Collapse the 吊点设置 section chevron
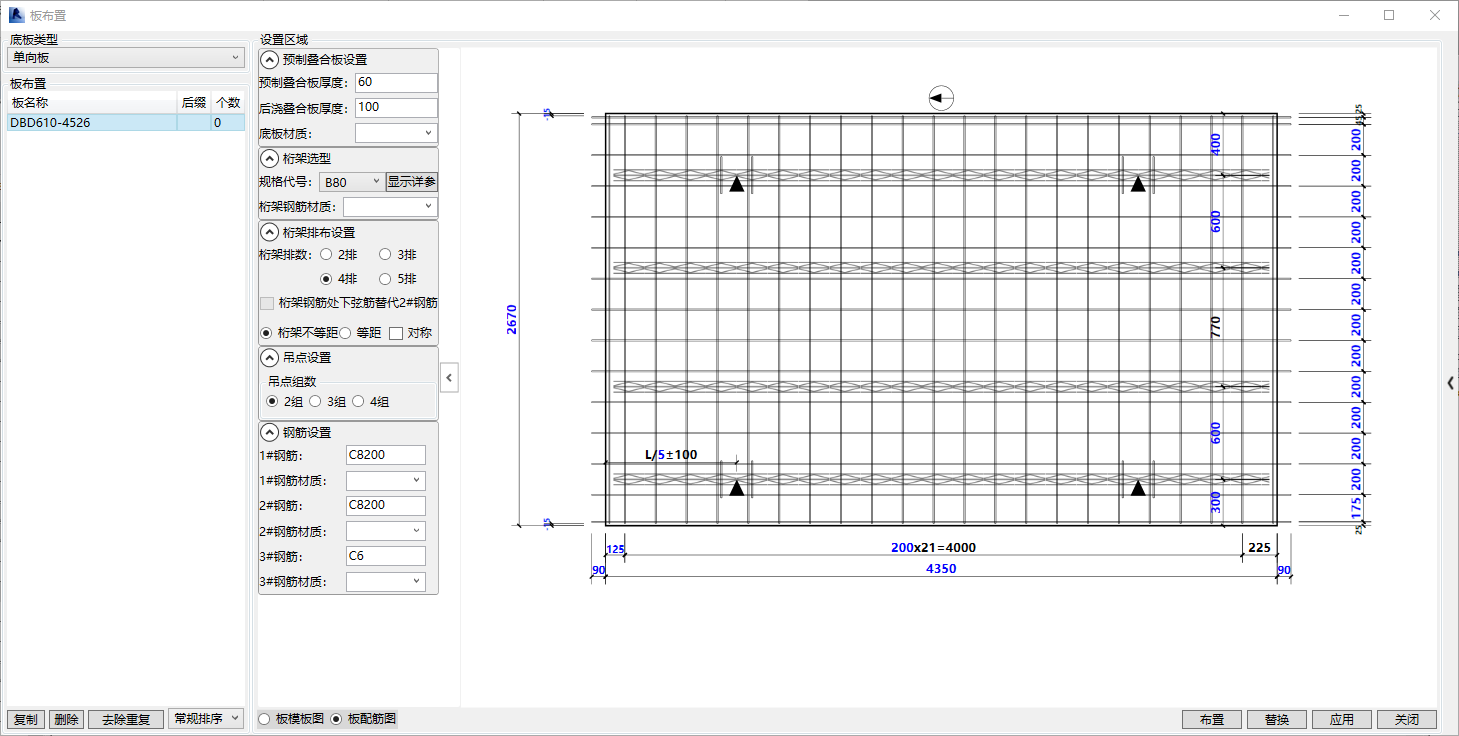This screenshot has height=736, width=1459. 269,357
